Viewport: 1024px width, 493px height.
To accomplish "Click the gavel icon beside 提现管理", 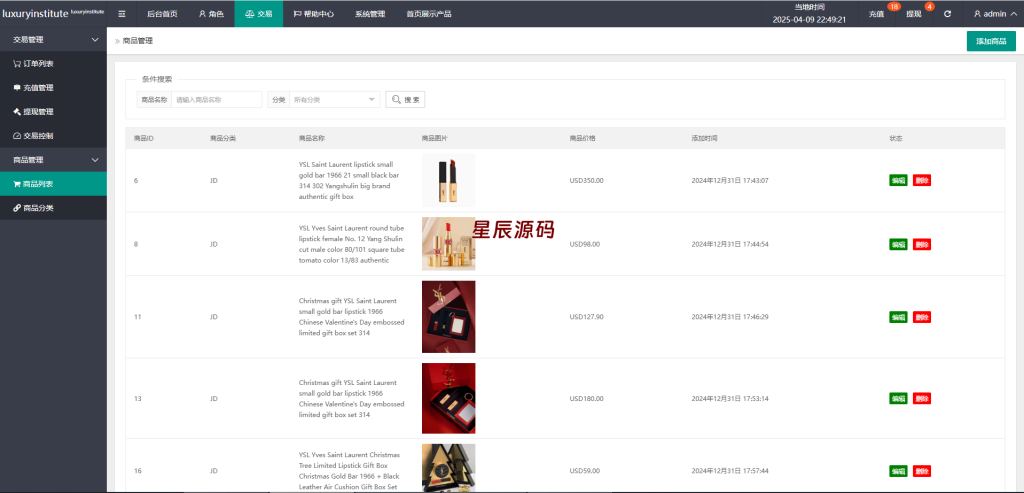I will (x=17, y=112).
